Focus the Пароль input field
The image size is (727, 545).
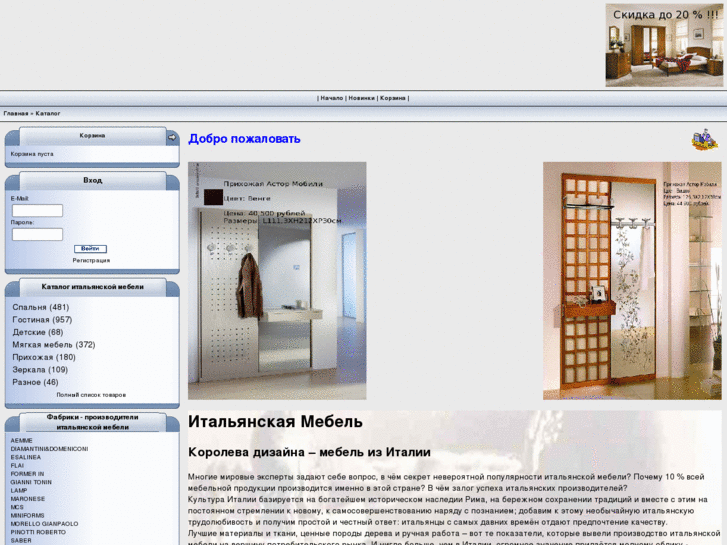tap(37, 234)
